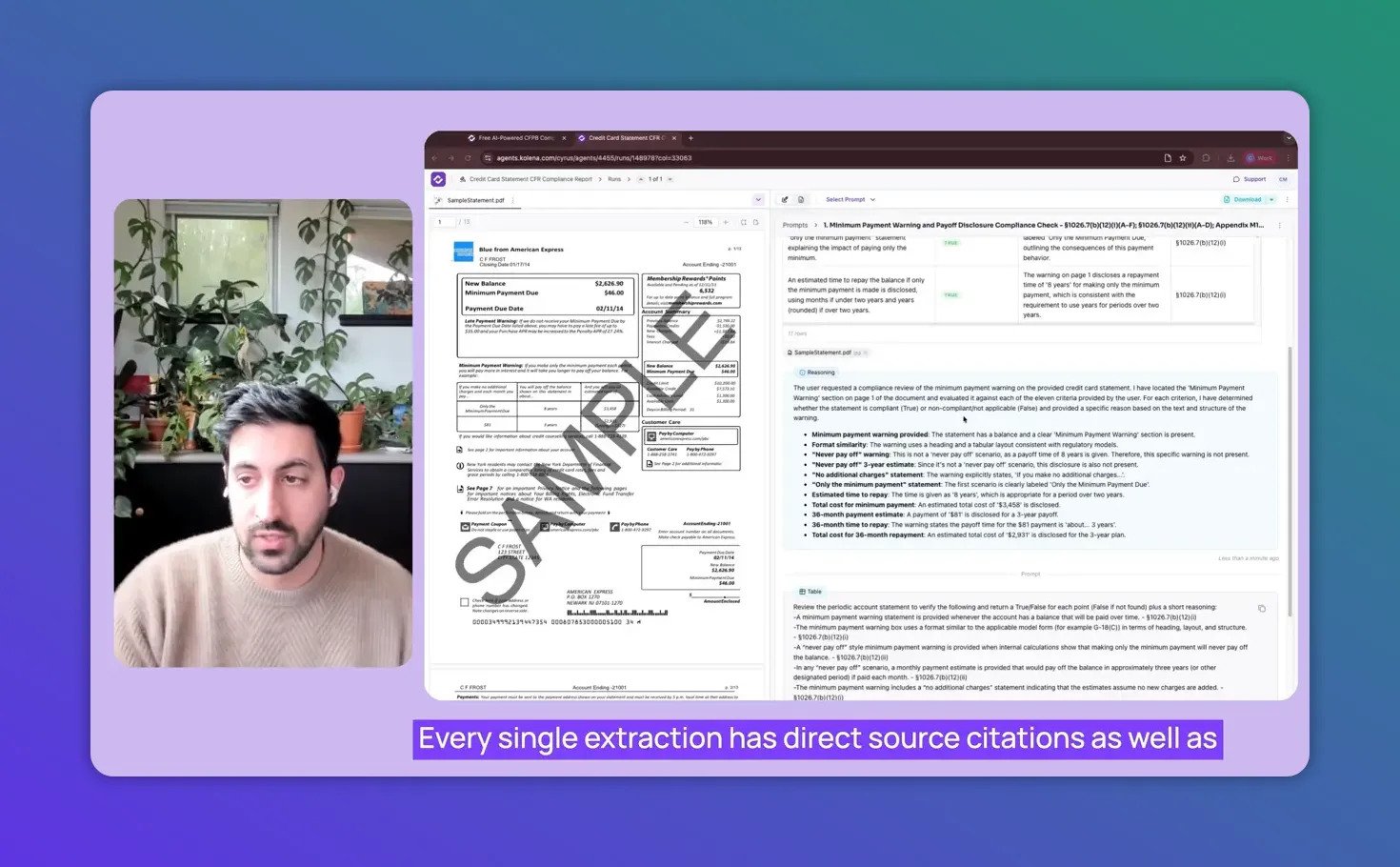
Task: Click the "Total cost for minimum payment" bullet
Action: click(x=935, y=505)
